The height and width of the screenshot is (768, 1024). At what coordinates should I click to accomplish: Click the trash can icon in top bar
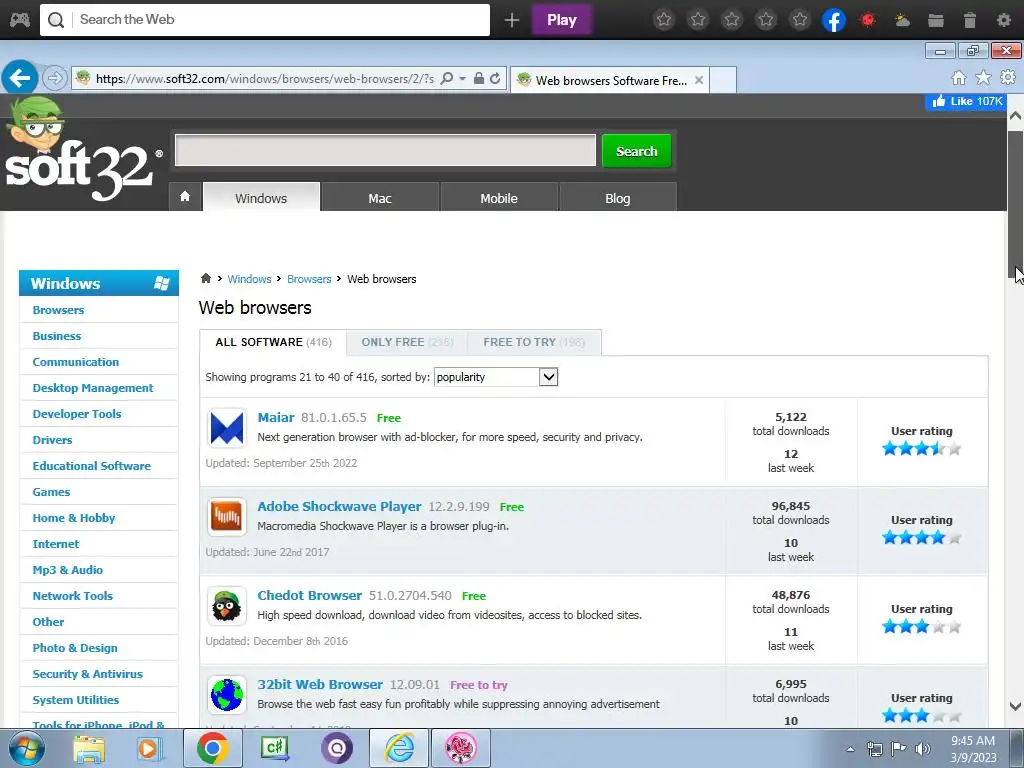click(x=970, y=20)
